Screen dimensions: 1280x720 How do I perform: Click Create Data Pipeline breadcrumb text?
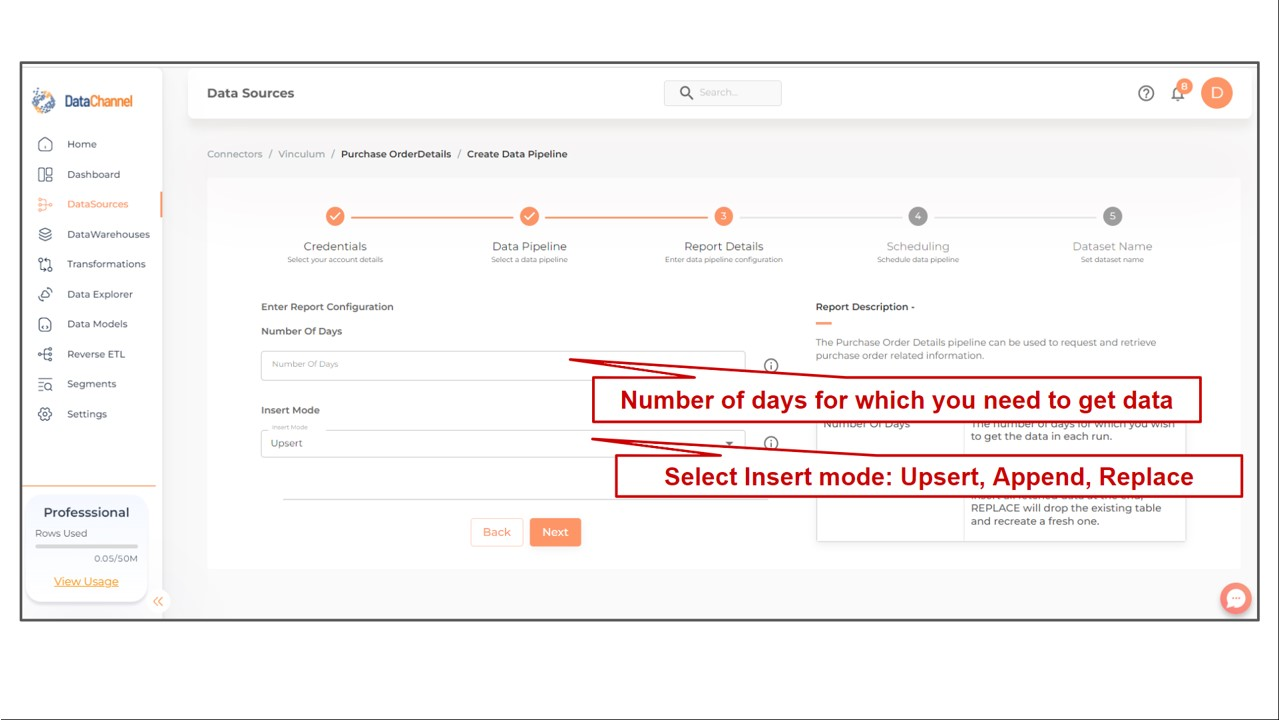517,154
